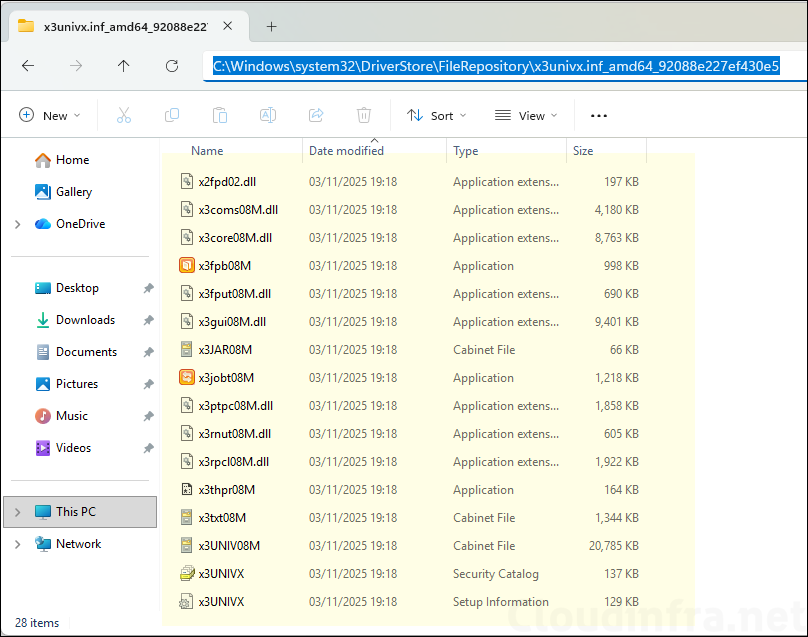808x637 pixels.
Task: Refresh the current folder view
Action: [x=171, y=66]
